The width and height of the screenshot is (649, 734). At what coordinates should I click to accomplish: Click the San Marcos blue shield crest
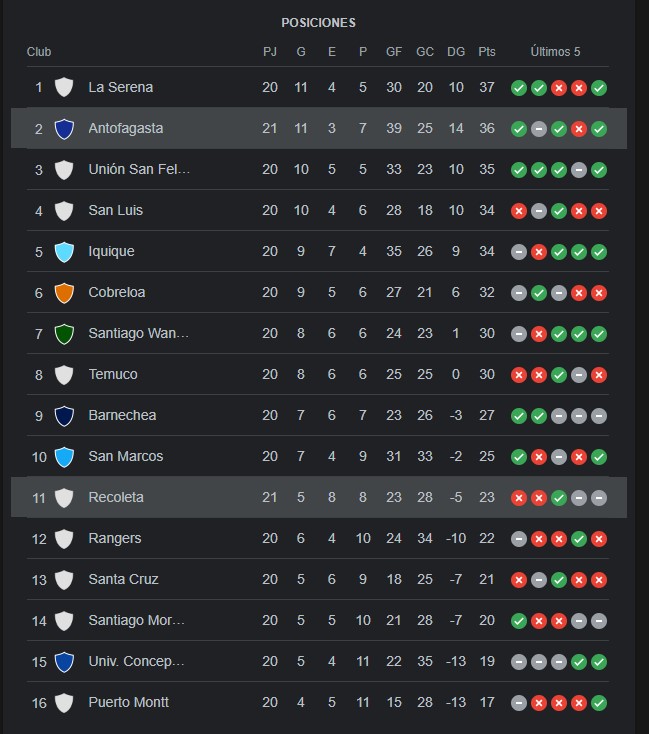64,457
